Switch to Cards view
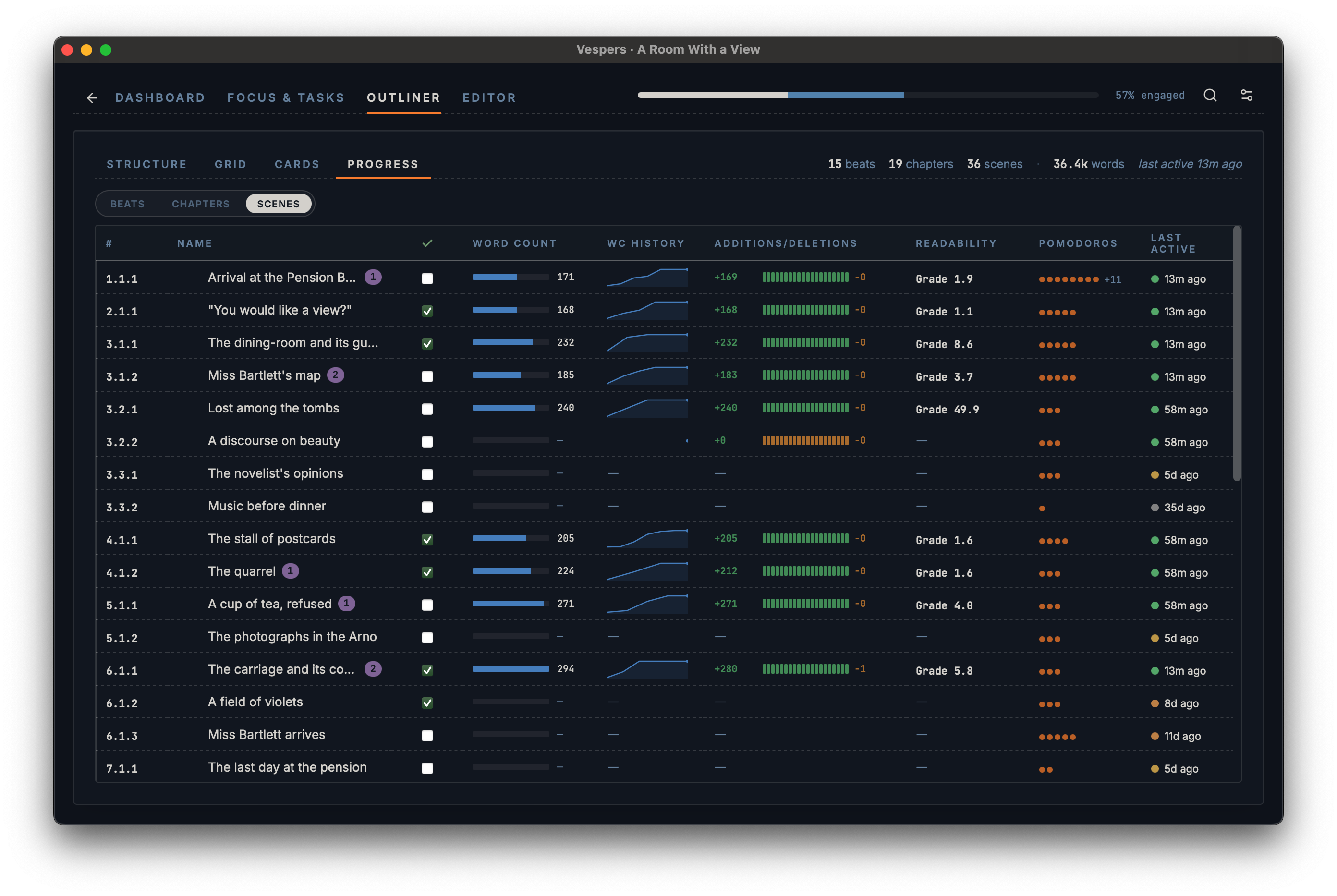 click(x=297, y=165)
